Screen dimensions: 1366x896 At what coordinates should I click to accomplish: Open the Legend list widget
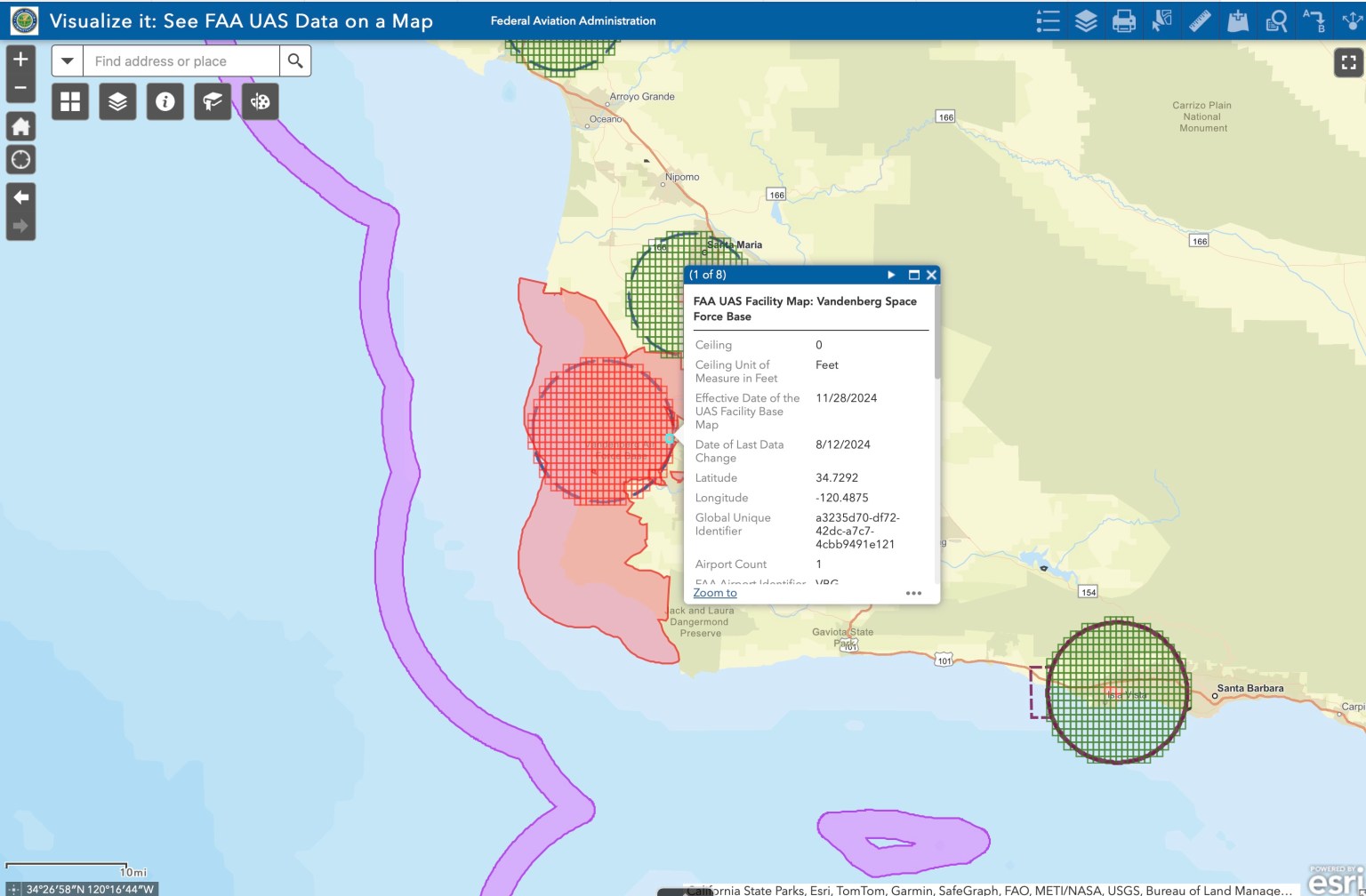1049,20
